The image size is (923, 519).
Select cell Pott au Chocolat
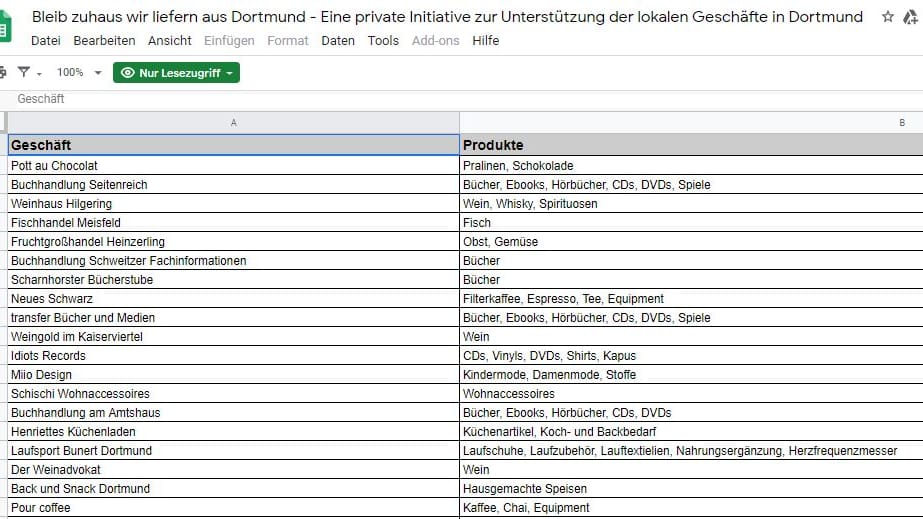234,165
